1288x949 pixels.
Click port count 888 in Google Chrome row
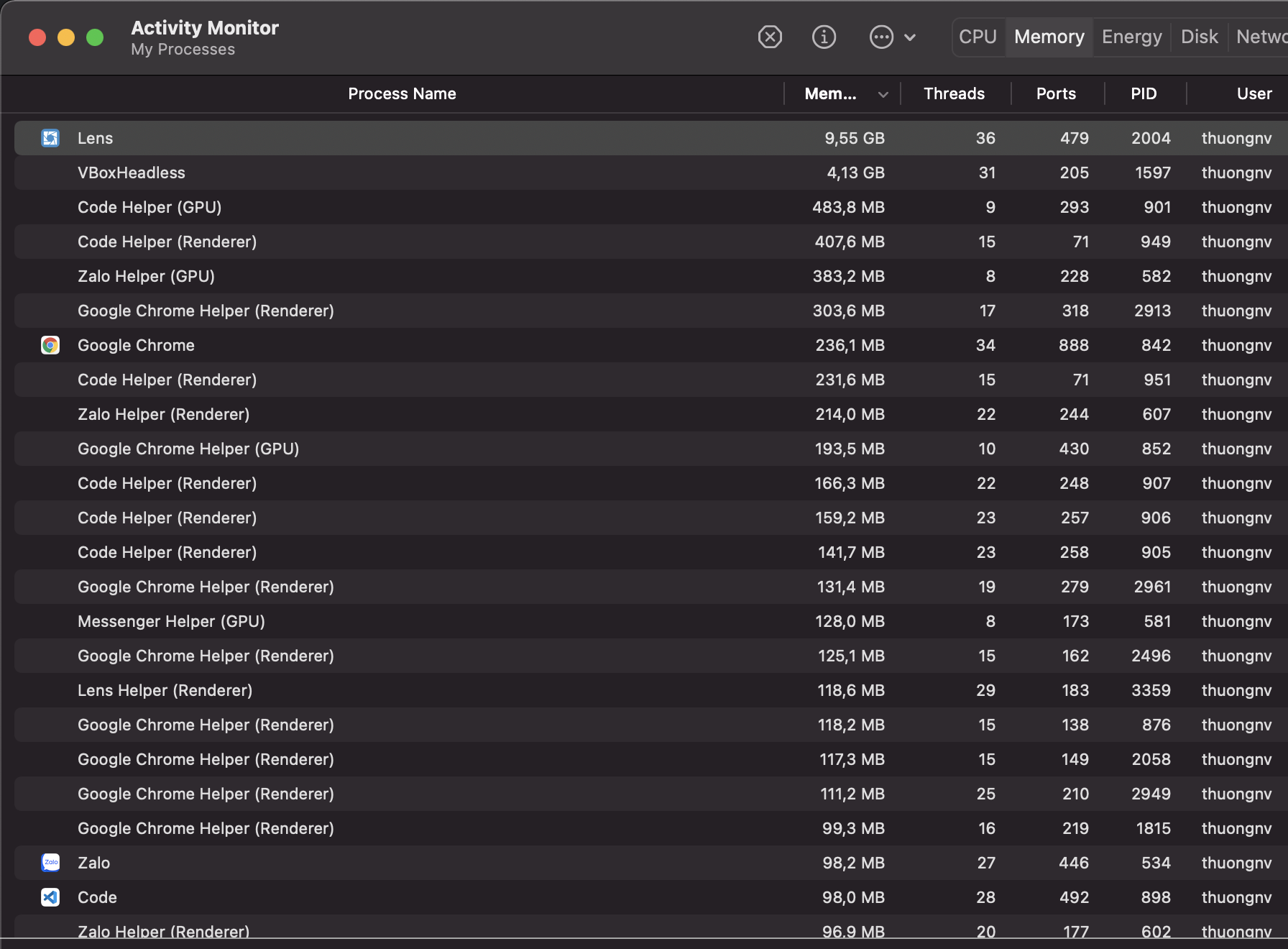click(1073, 345)
